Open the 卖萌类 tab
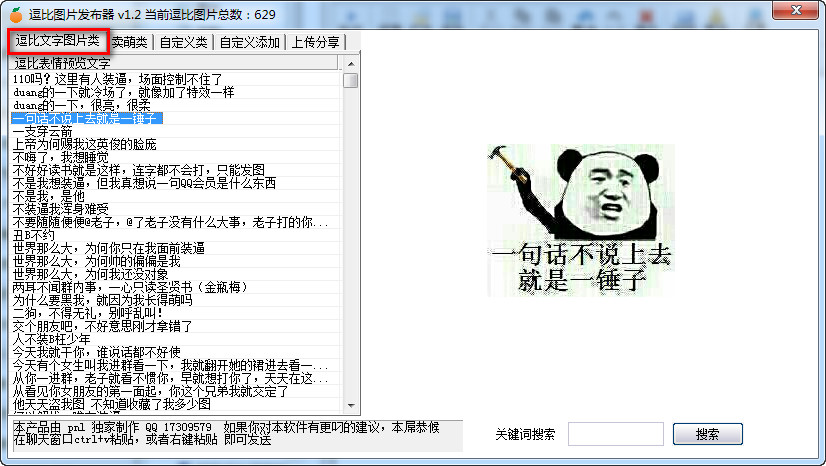Screen dimensions: 826x466 pyautogui.click(x=130, y=42)
